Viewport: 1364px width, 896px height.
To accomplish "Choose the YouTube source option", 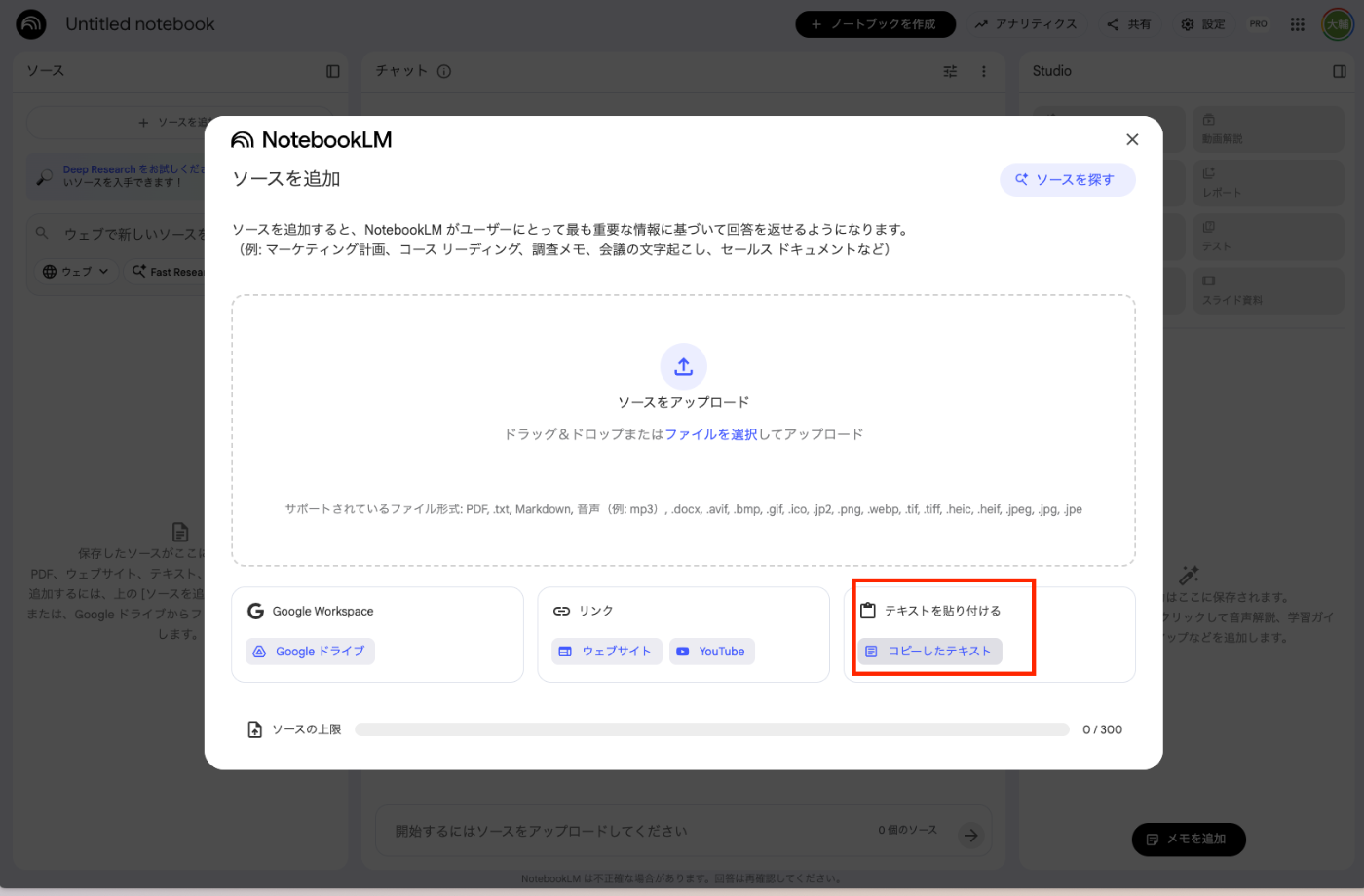I will [x=712, y=652].
